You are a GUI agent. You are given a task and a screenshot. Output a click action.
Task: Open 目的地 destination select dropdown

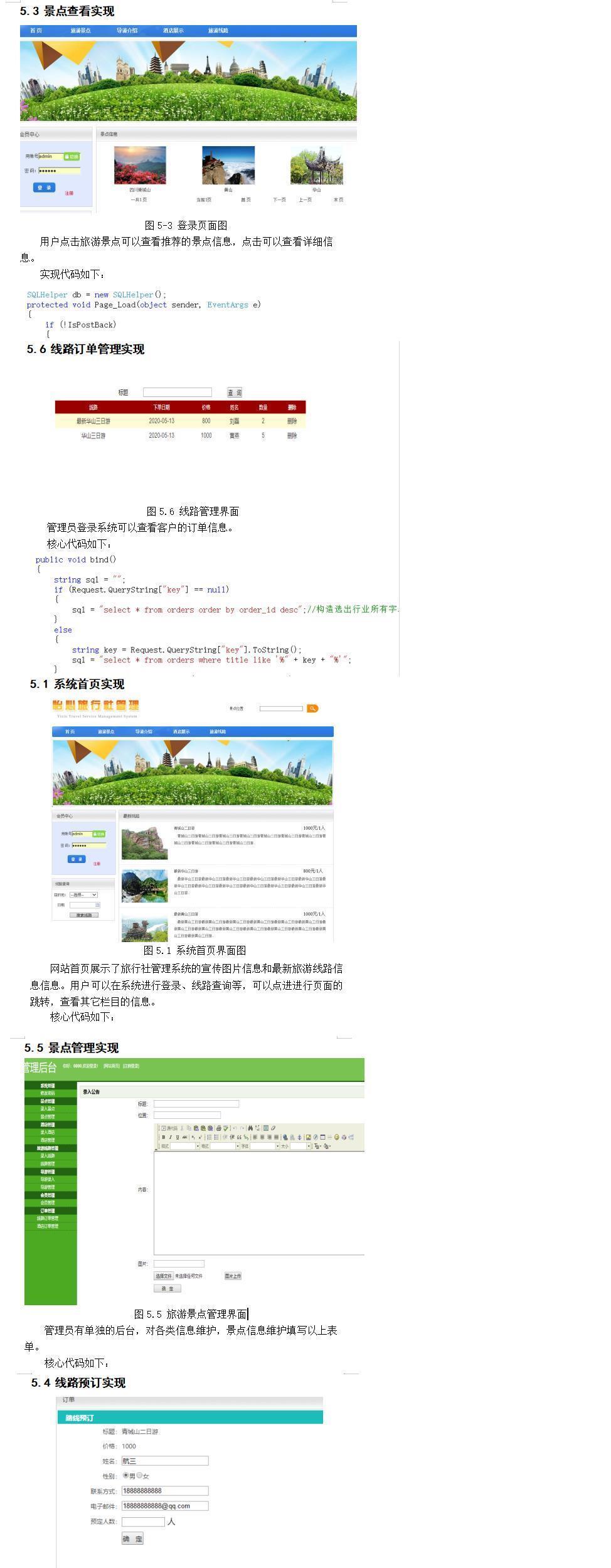click(x=83, y=894)
